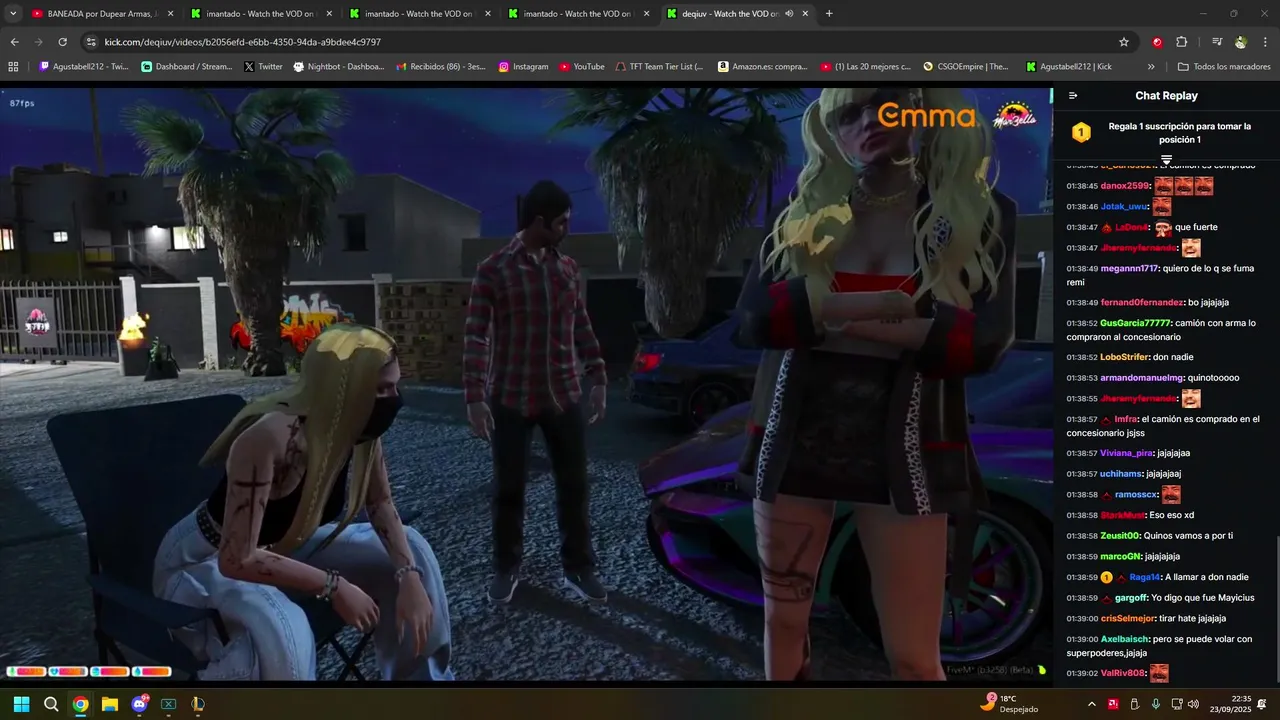
Task: Open the media control toolbar icon
Action: (x=1217, y=42)
